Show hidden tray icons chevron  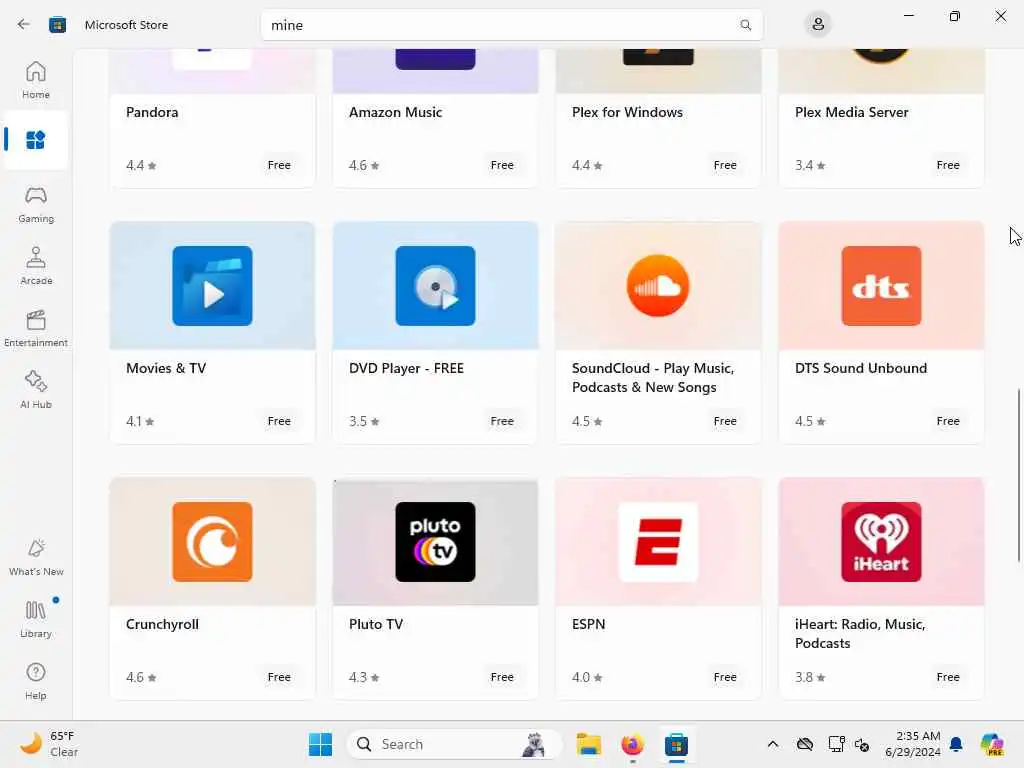pos(773,744)
